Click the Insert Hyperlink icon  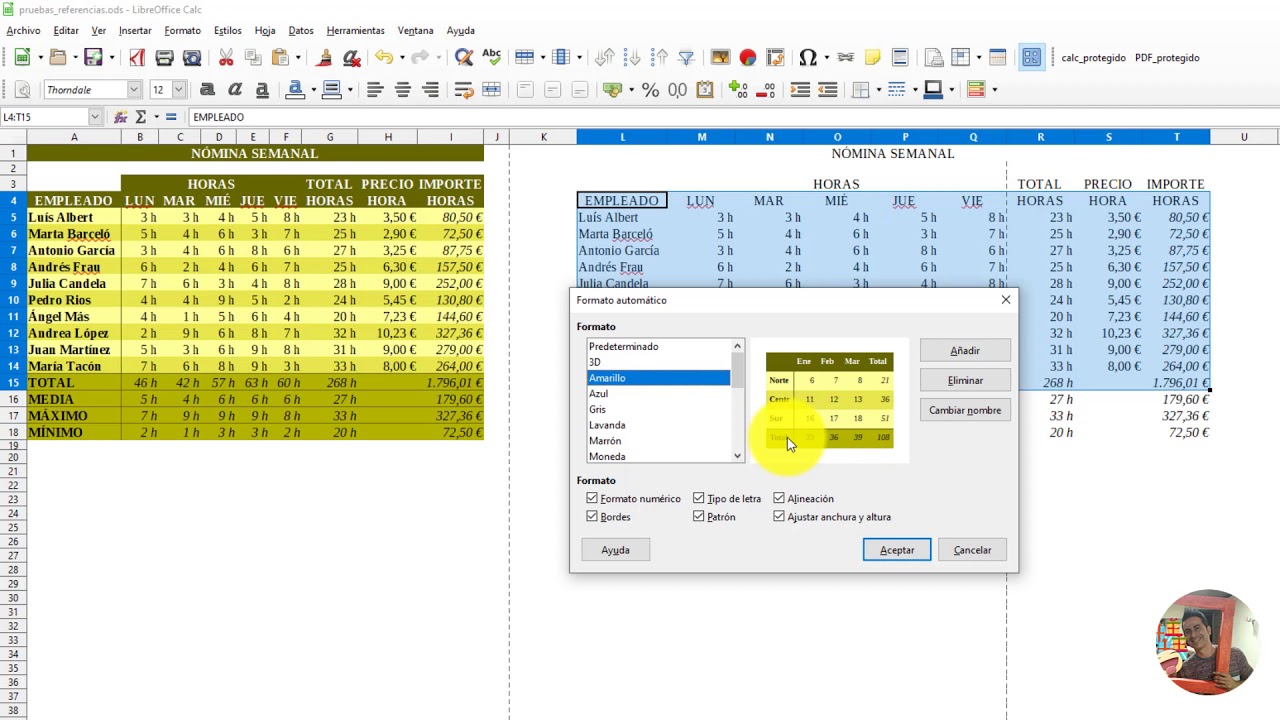[x=846, y=58]
